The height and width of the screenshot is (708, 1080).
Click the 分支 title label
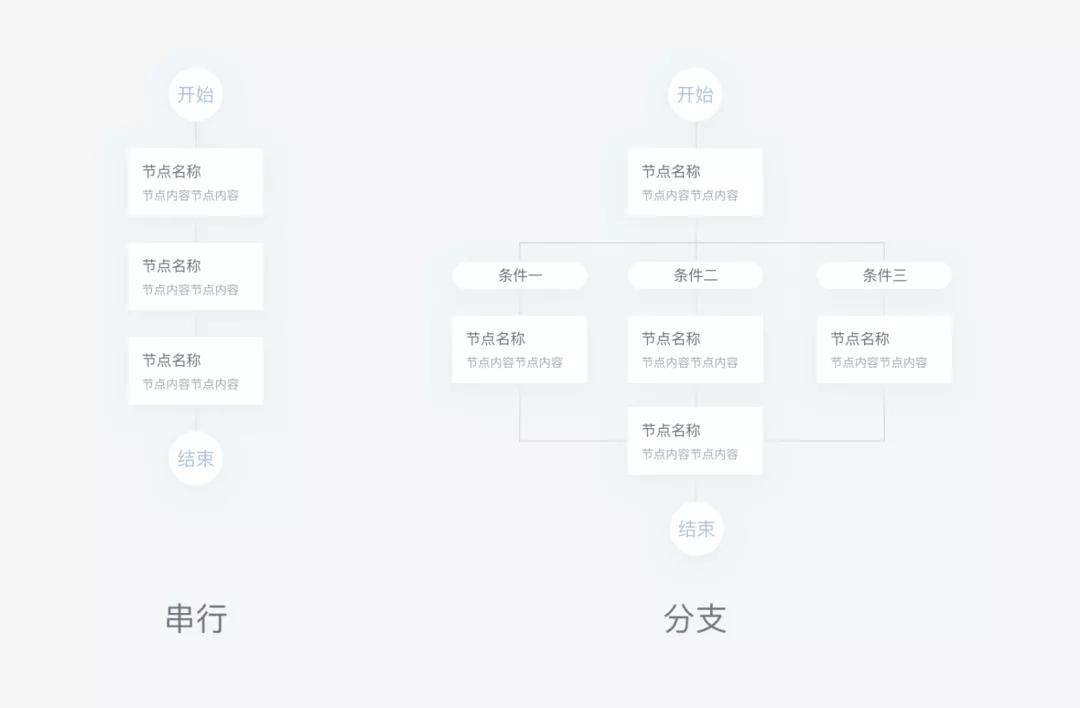point(695,618)
